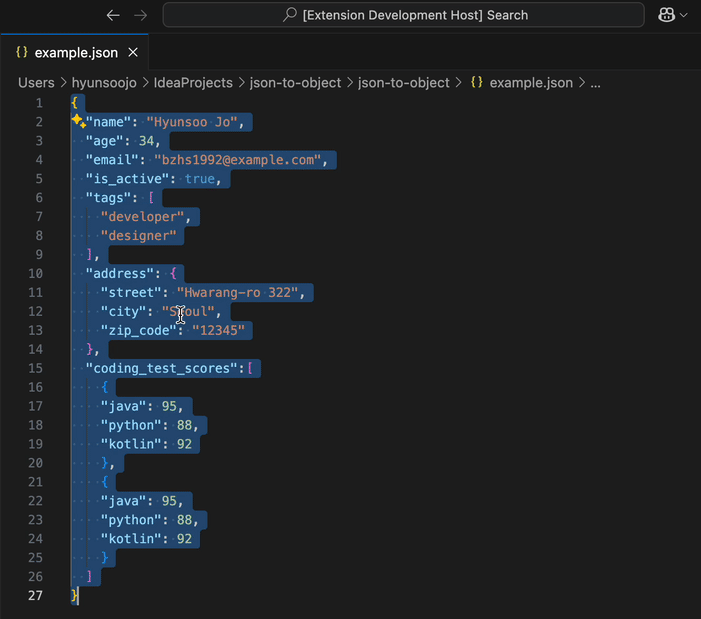Click the "email" key text
701x619 pixels.
[x=112, y=160]
